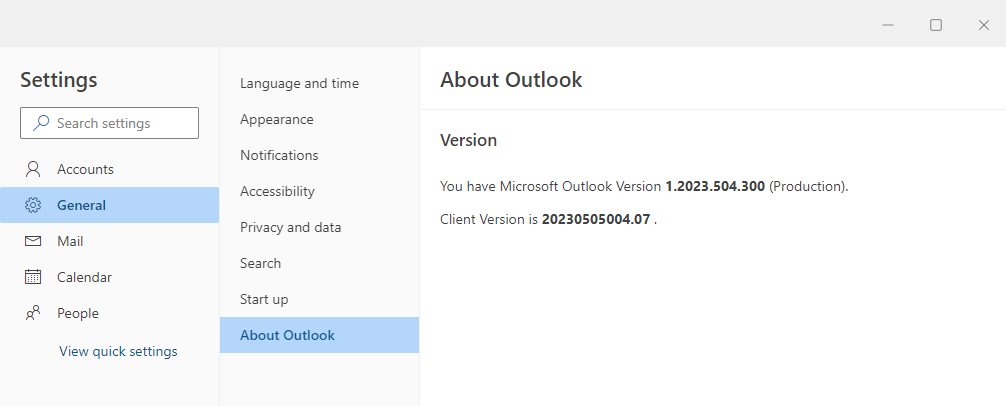
Task: Open Privacy and data settings
Action: pyautogui.click(x=320, y=227)
